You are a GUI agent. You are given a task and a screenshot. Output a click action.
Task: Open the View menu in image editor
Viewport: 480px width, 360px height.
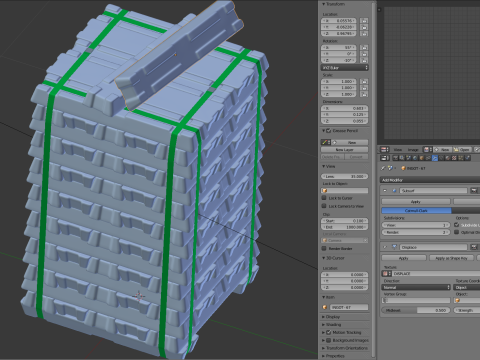pyautogui.click(x=398, y=150)
